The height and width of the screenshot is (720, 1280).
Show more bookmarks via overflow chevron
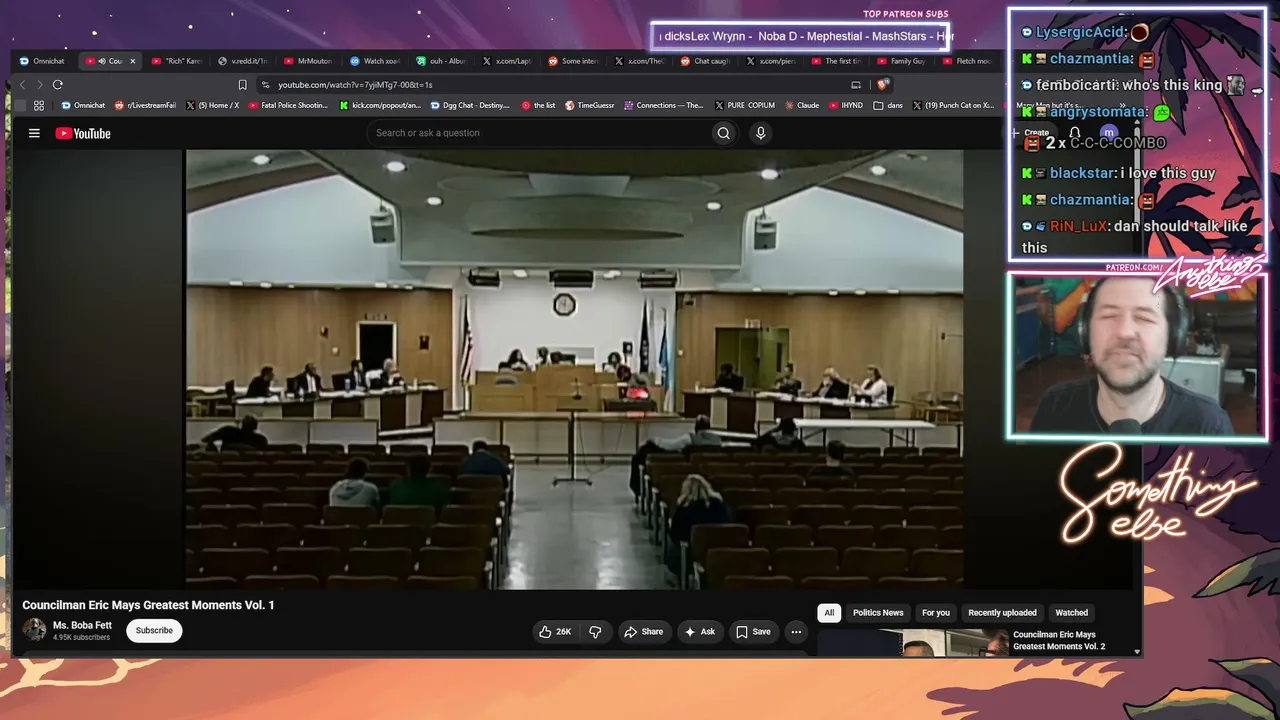click(1123, 105)
